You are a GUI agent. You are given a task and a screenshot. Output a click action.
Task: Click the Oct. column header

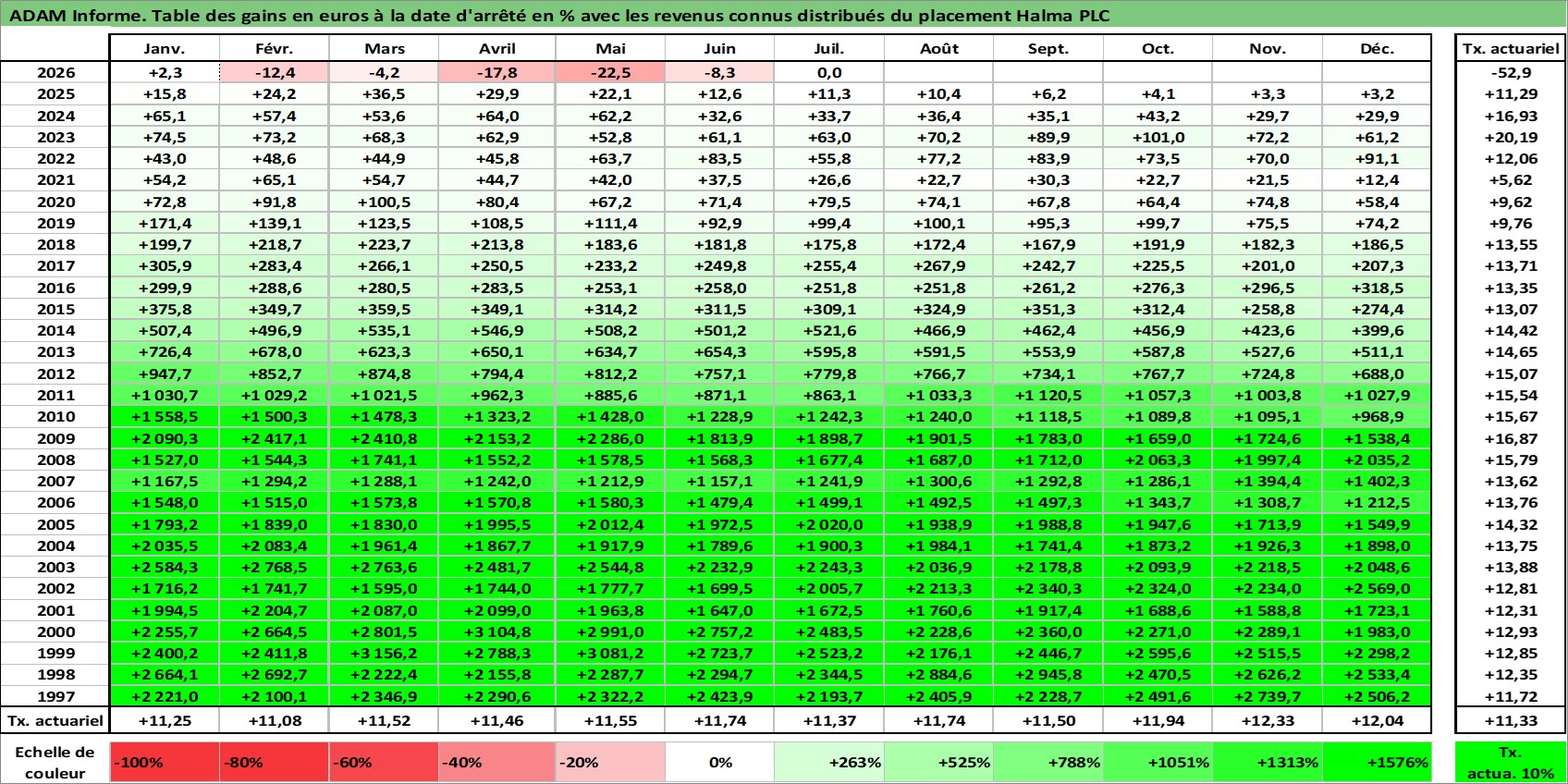coord(1158,49)
